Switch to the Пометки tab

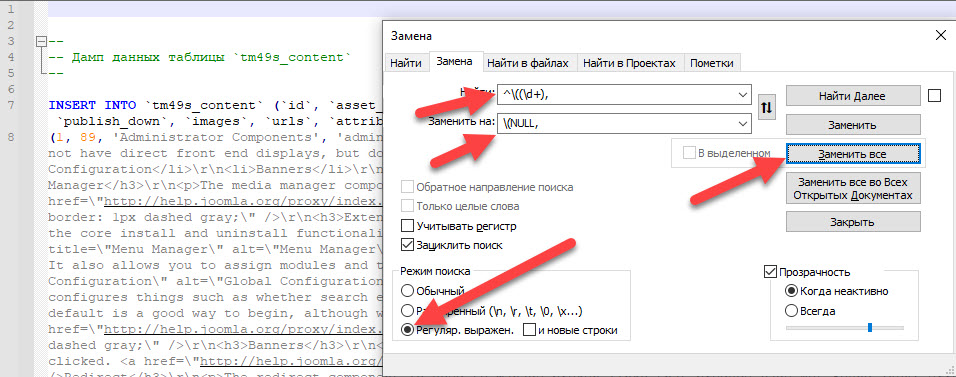point(713,63)
